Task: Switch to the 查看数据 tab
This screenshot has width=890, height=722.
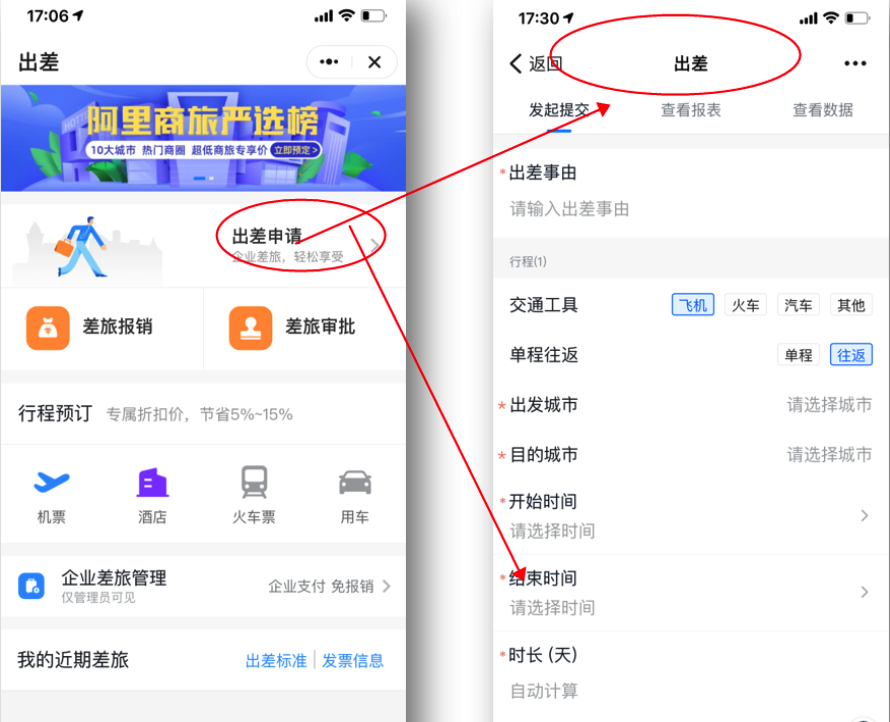Action: [822, 110]
